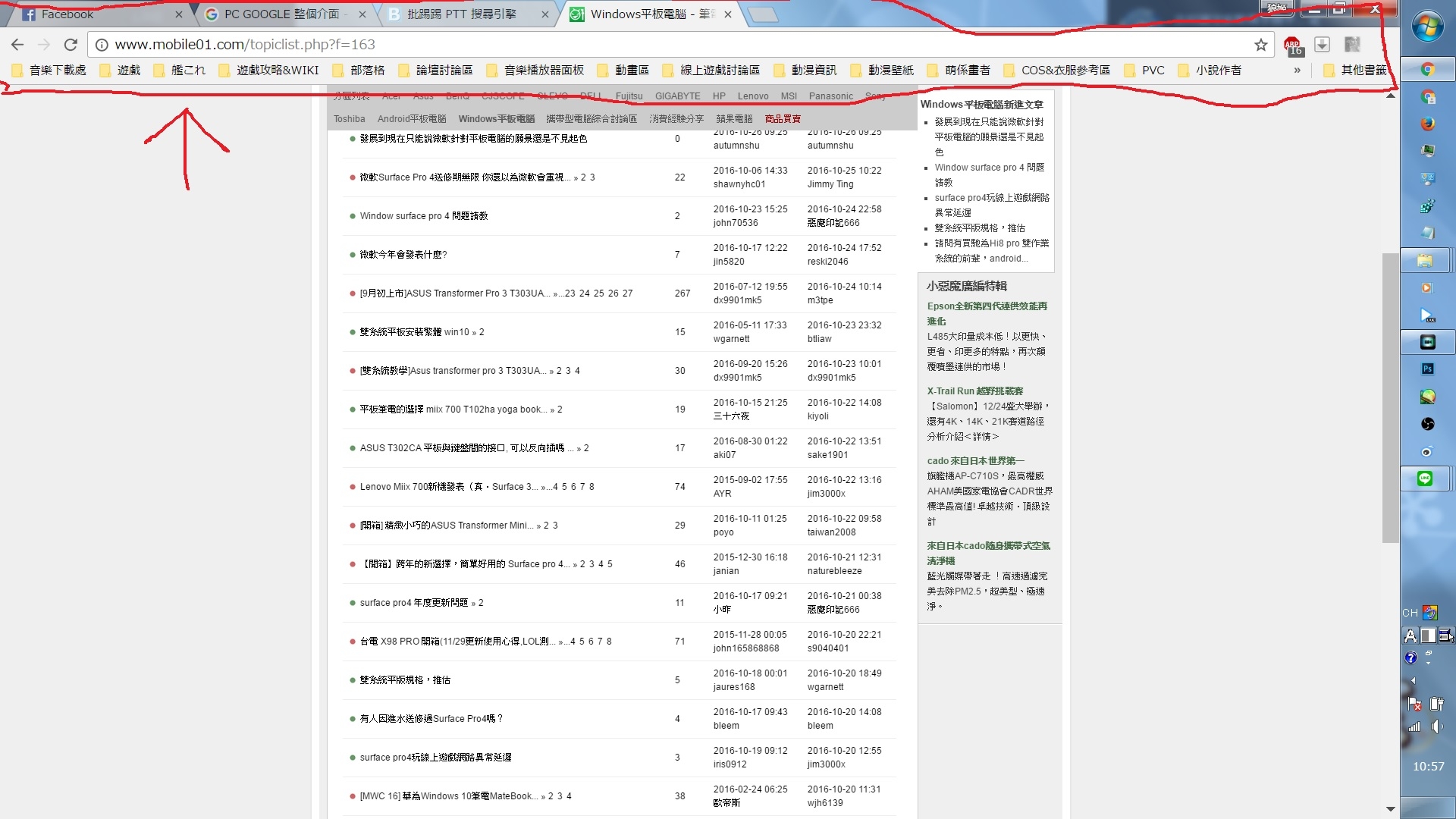Open thread 微軟今年會發表什麼?
This screenshot has height=819, width=1456.
pyautogui.click(x=403, y=255)
